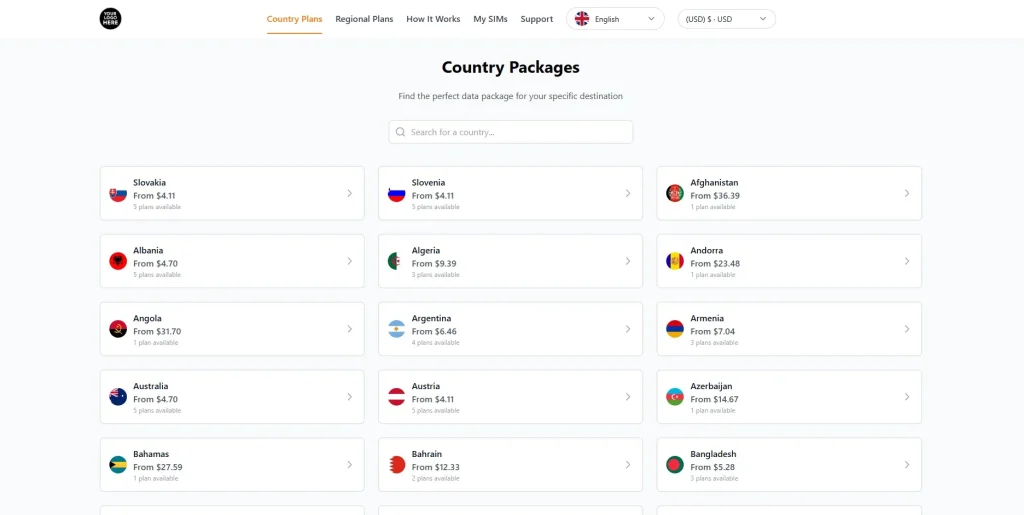1024x515 pixels.
Task: Select the Armenia country package
Action: coord(788,329)
